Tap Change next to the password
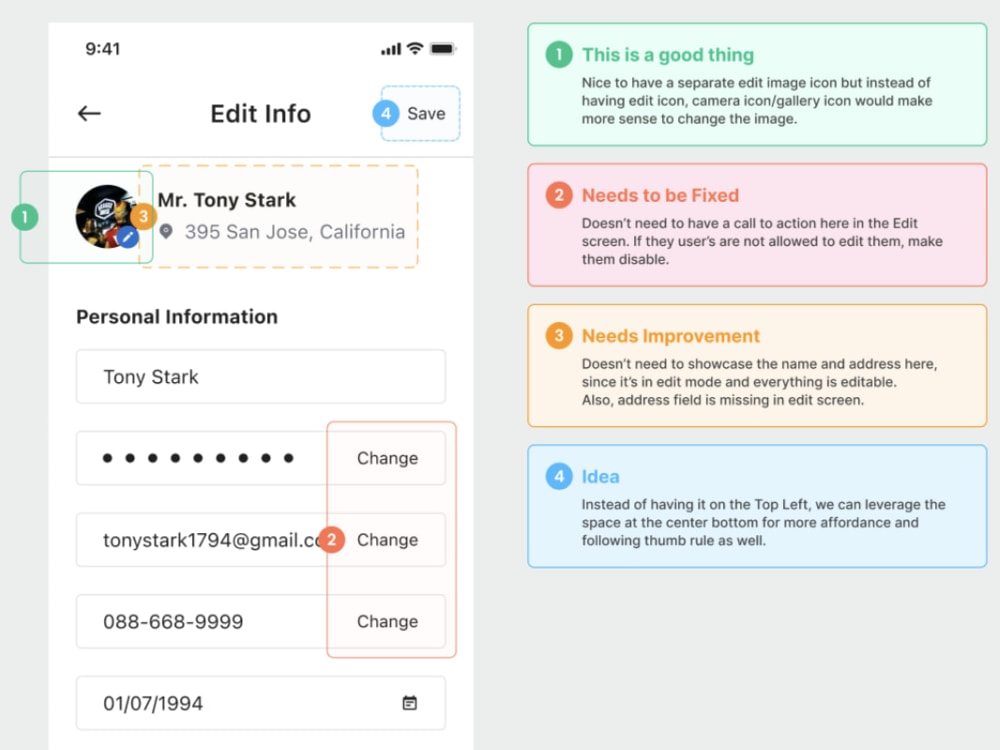Viewport: 1000px width, 750px height. point(387,458)
